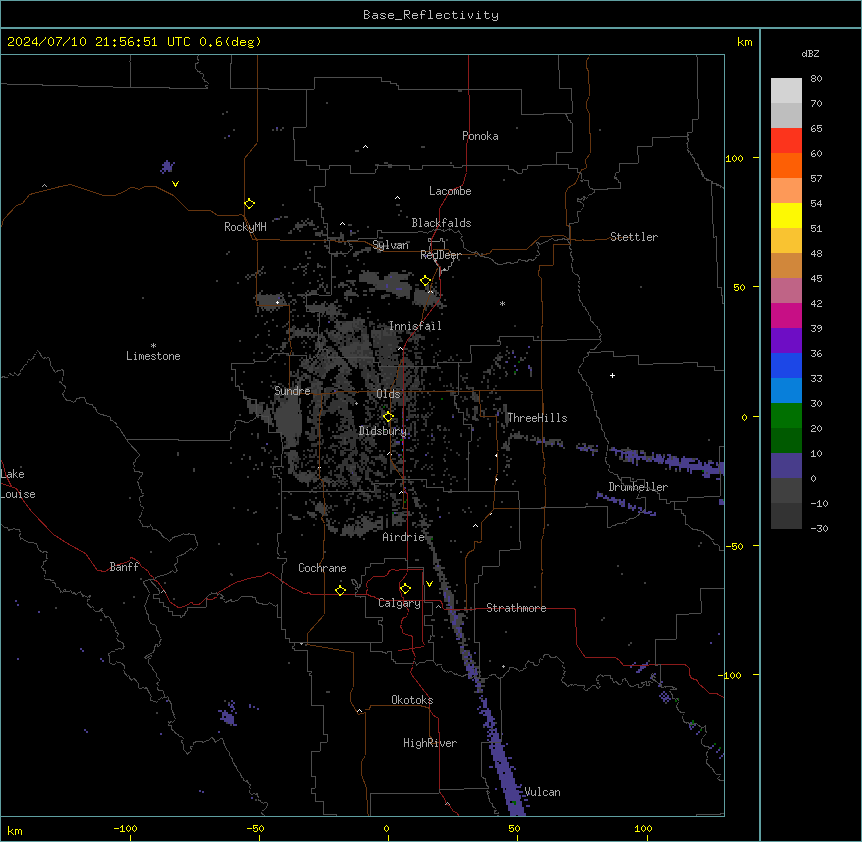Click the HighRiver label
Image resolution: width=862 pixels, height=842 pixels.
pos(430,743)
